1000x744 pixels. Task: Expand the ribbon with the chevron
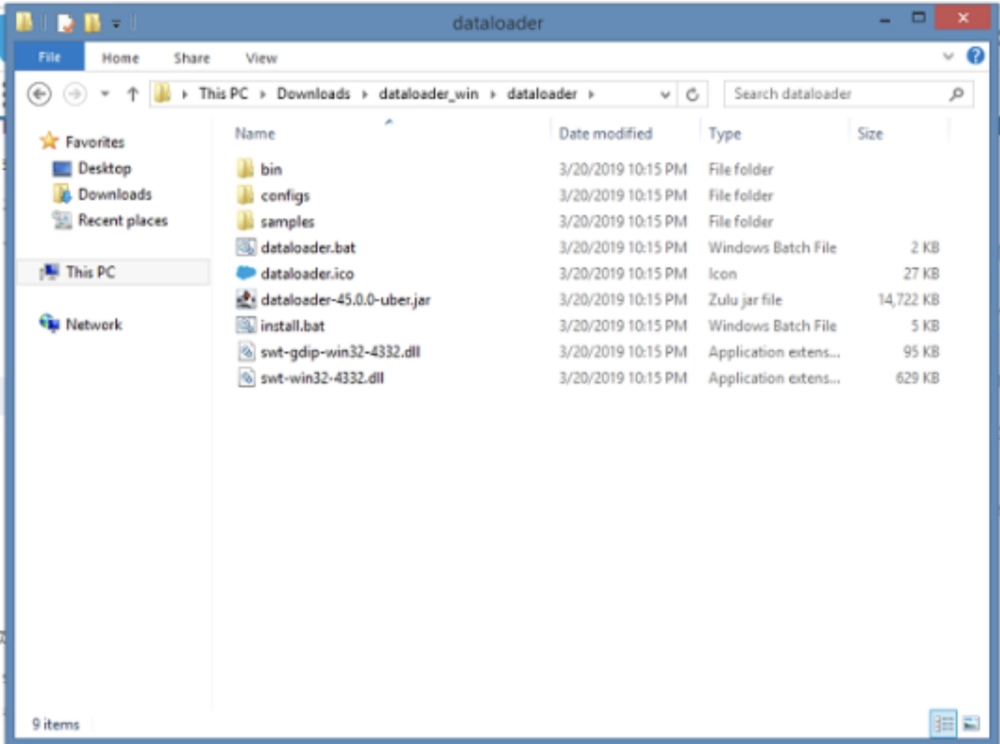948,56
